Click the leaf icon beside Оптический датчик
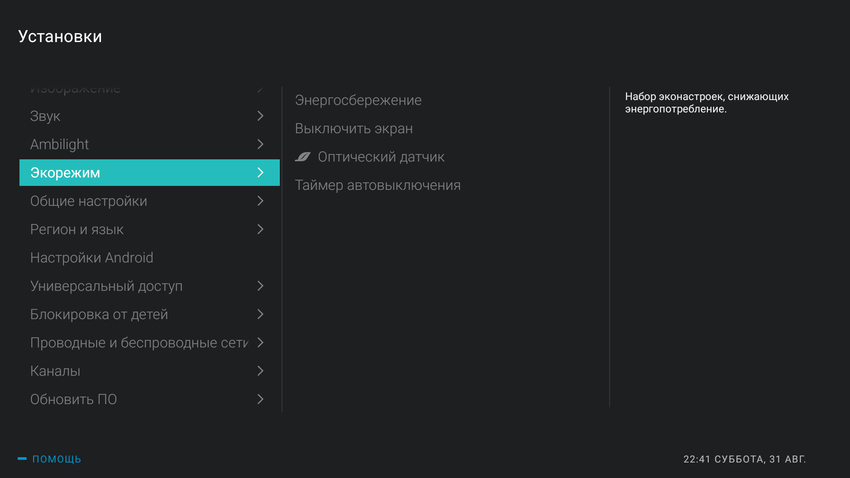 (x=303, y=157)
